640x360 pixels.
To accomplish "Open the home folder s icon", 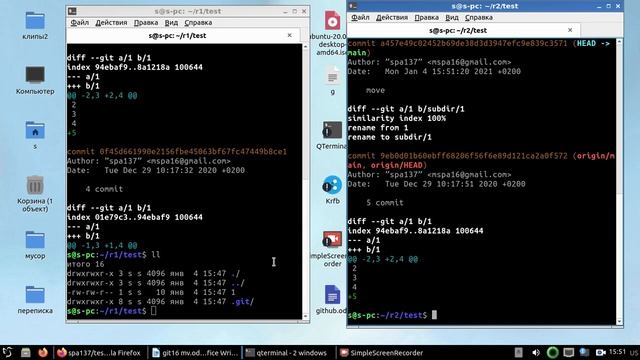I will (x=35, y=130).
